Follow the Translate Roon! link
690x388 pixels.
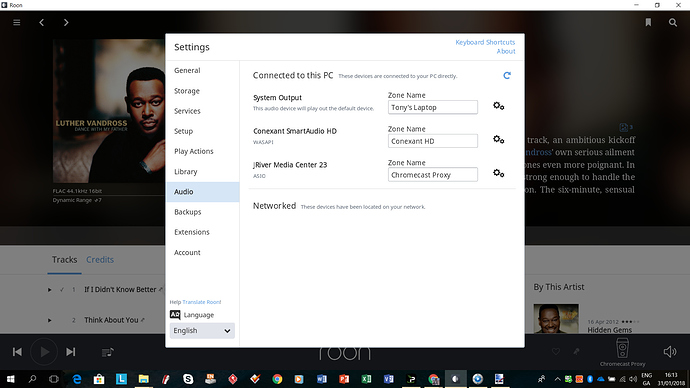[202, 302]
